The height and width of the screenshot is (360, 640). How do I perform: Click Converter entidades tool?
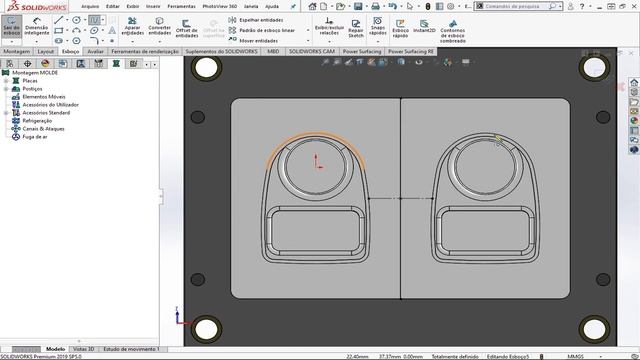tap(160, 26)
